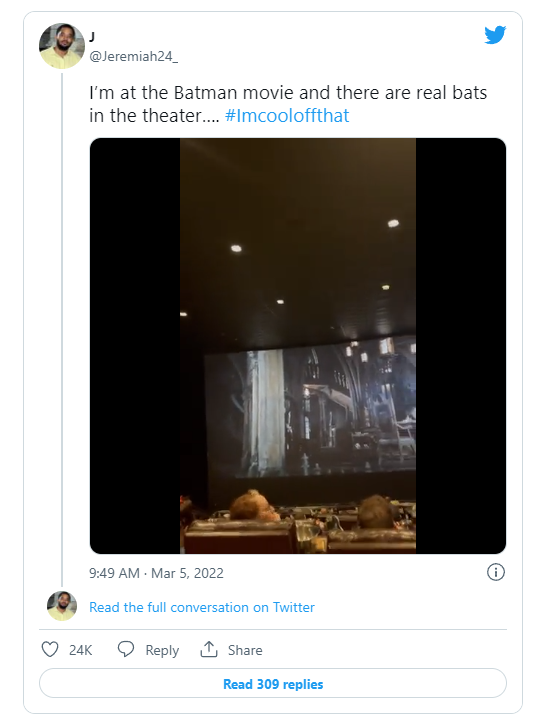Click the reply speech bubble icon
Image resolution: width=546 pixels, height=720 pixels.
[x=125, y=649]
